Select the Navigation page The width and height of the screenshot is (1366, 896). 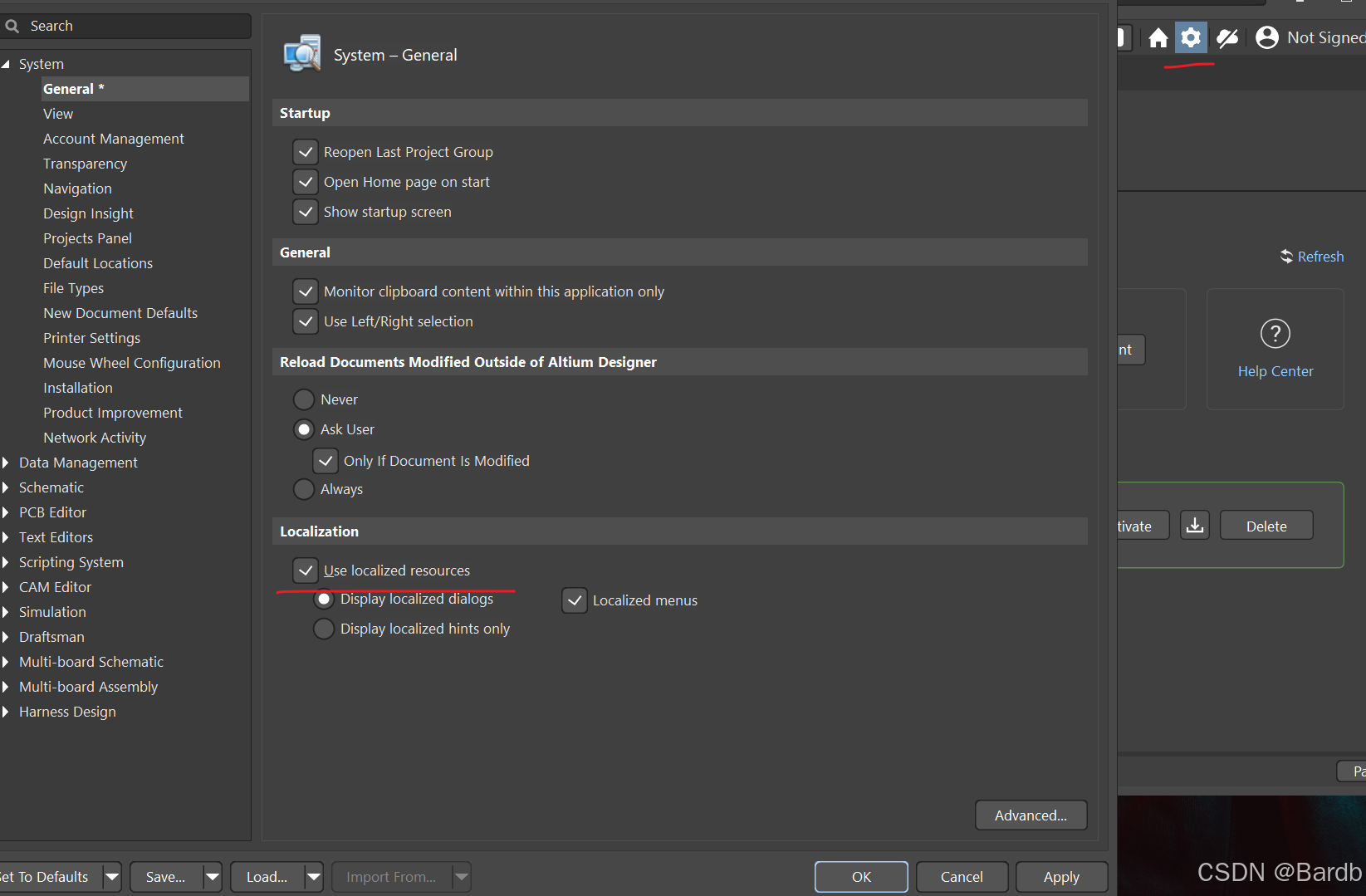[77, 189]
